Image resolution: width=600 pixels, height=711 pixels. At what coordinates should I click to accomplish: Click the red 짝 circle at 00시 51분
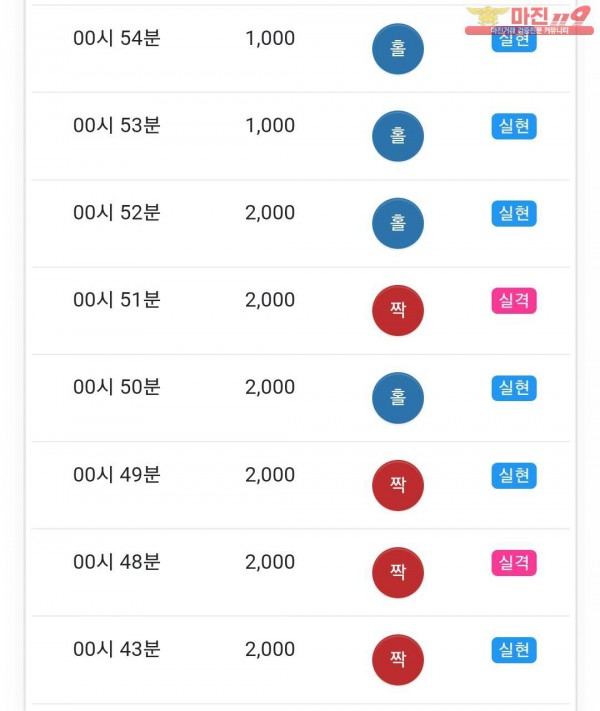point(398,310)
